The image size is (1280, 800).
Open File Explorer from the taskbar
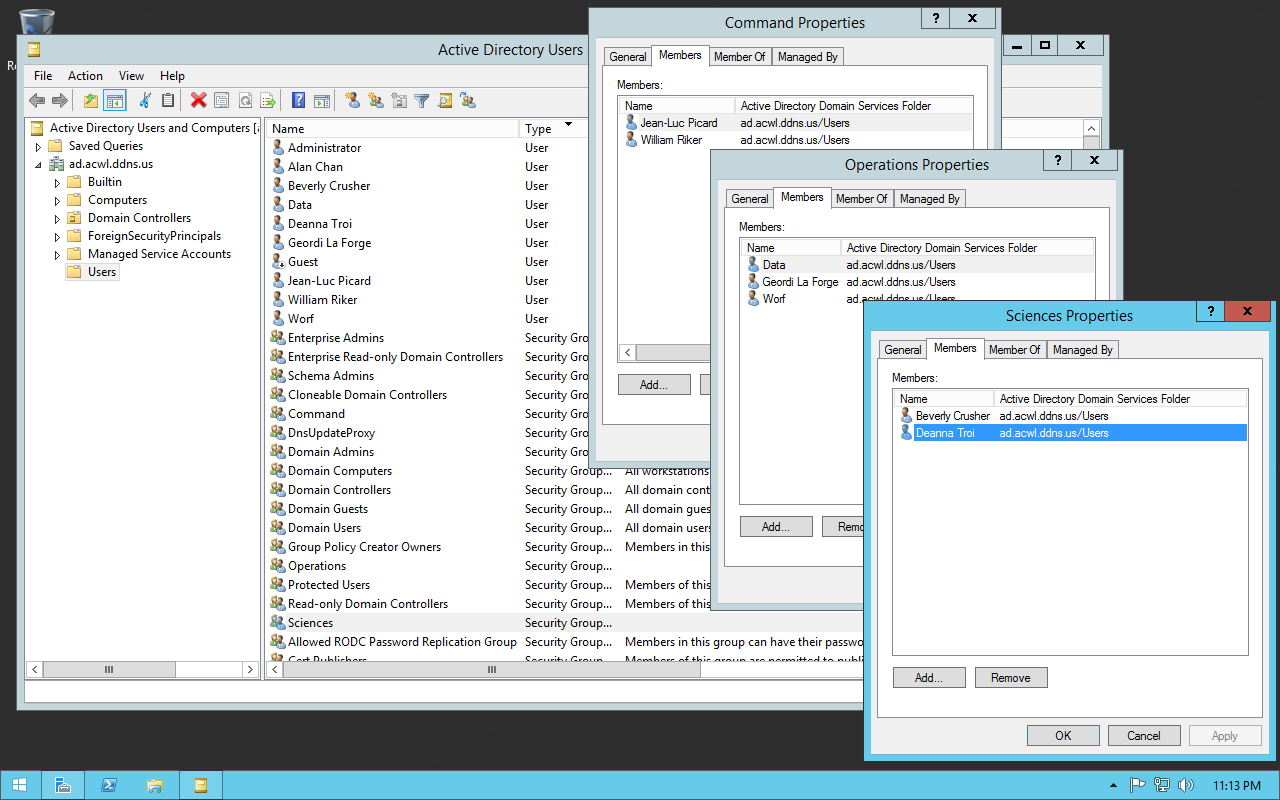coord(155,785)
